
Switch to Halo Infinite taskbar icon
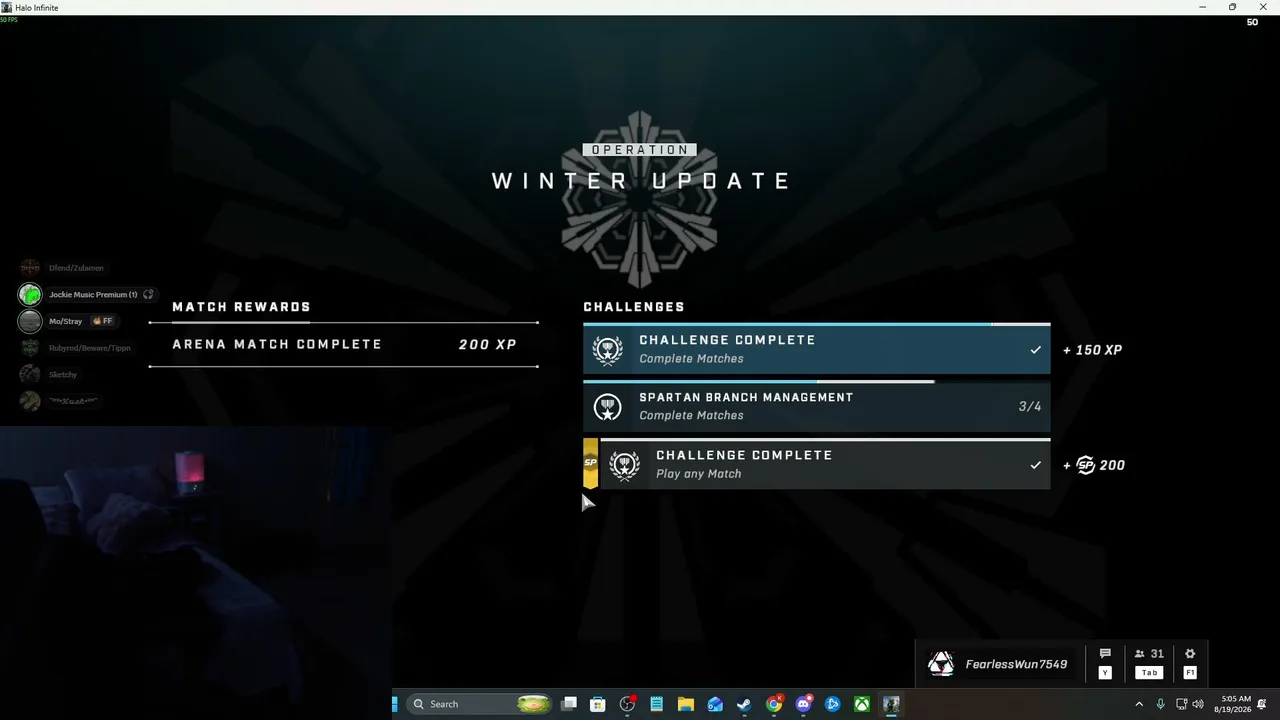891,704
